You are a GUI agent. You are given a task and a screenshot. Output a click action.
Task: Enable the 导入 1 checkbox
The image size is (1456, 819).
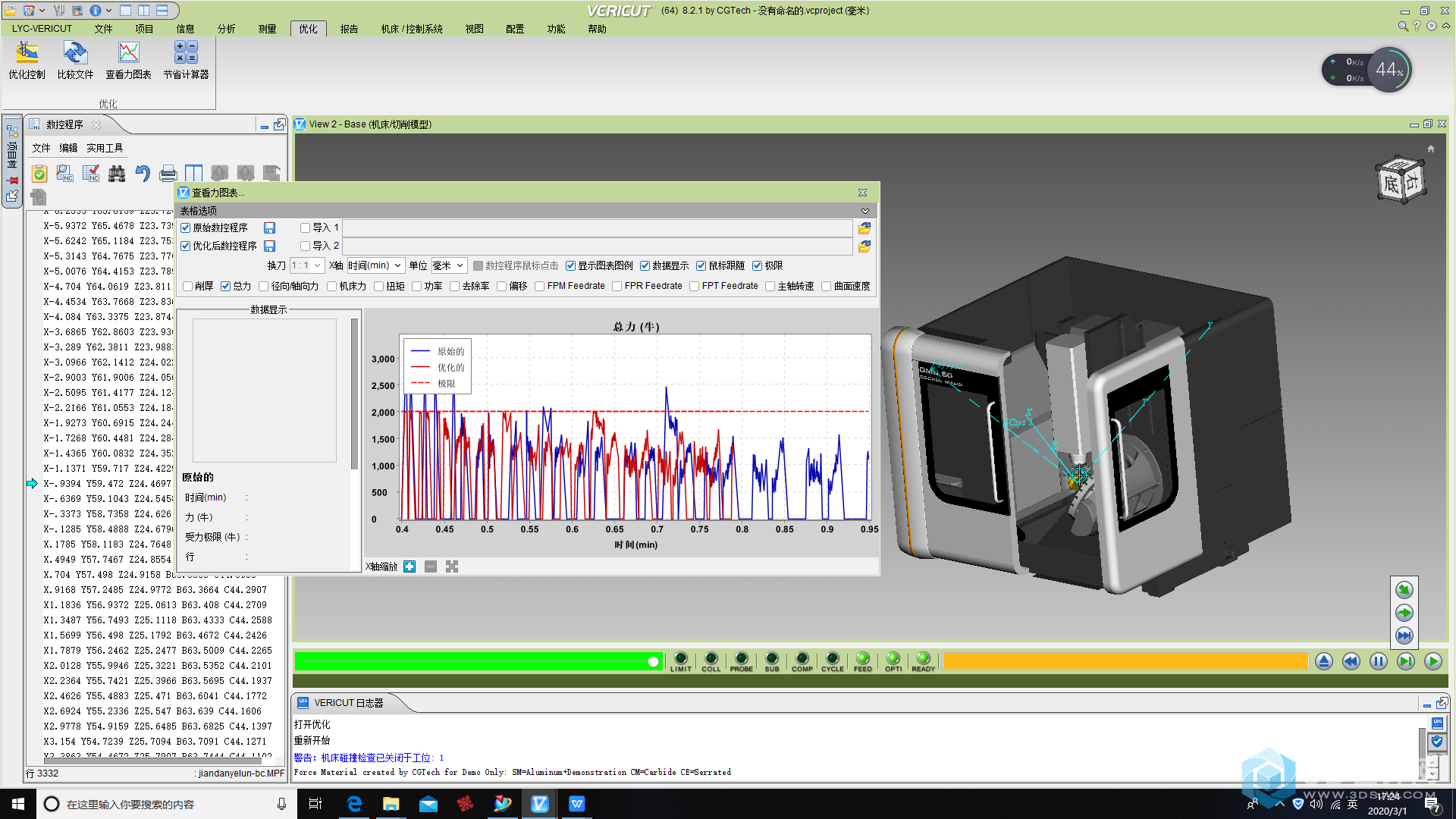click(305, 227)
